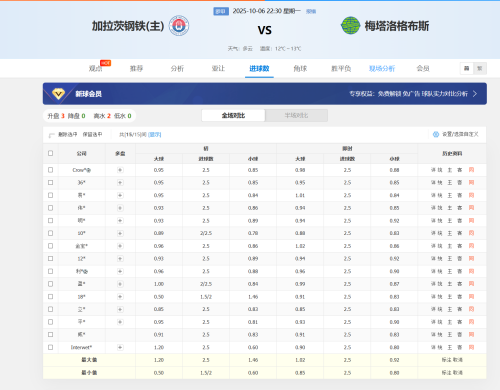Click the arrow icon next to 删除选中

click(x=52, y=135)
